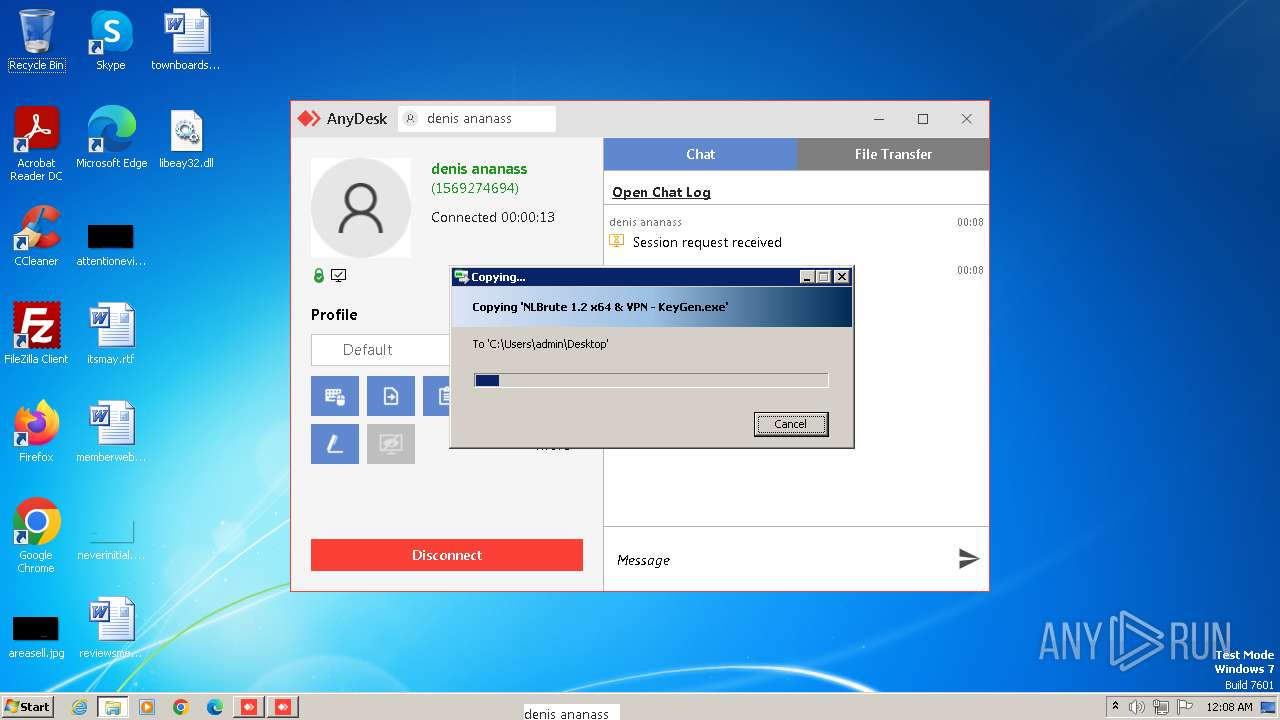Click the itsmay.rtf document icon
This screenshot has width=1280, height=720.
pos(111,334)
